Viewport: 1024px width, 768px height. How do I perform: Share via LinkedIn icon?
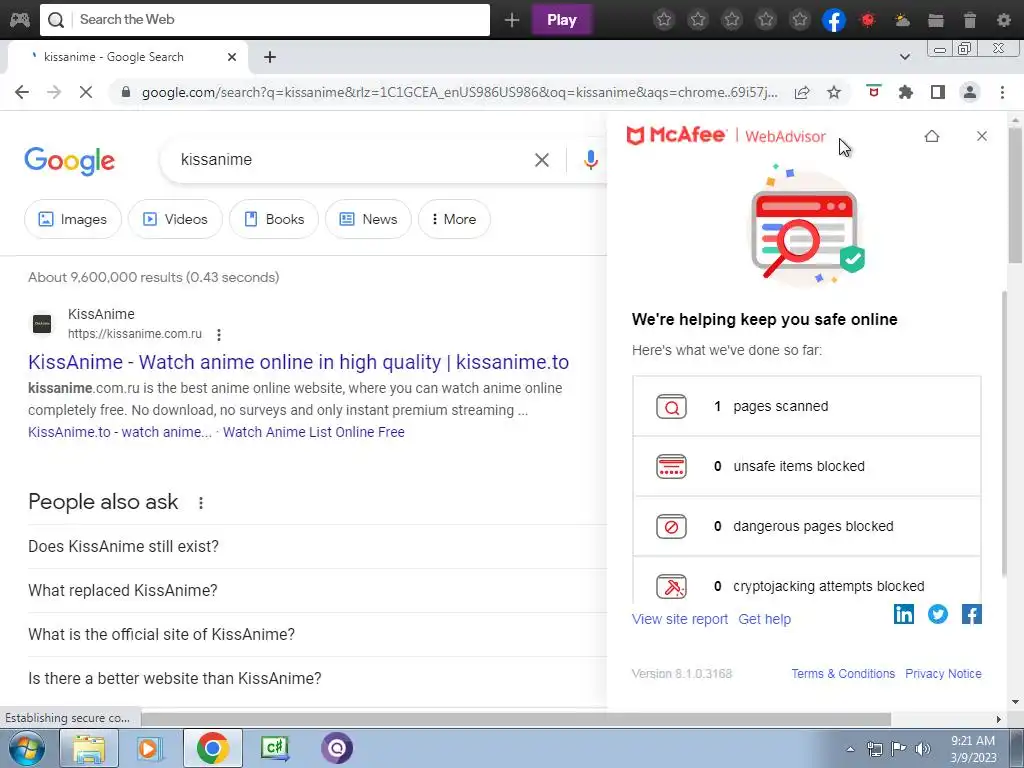pyautogui.click(x=904, y=614)
